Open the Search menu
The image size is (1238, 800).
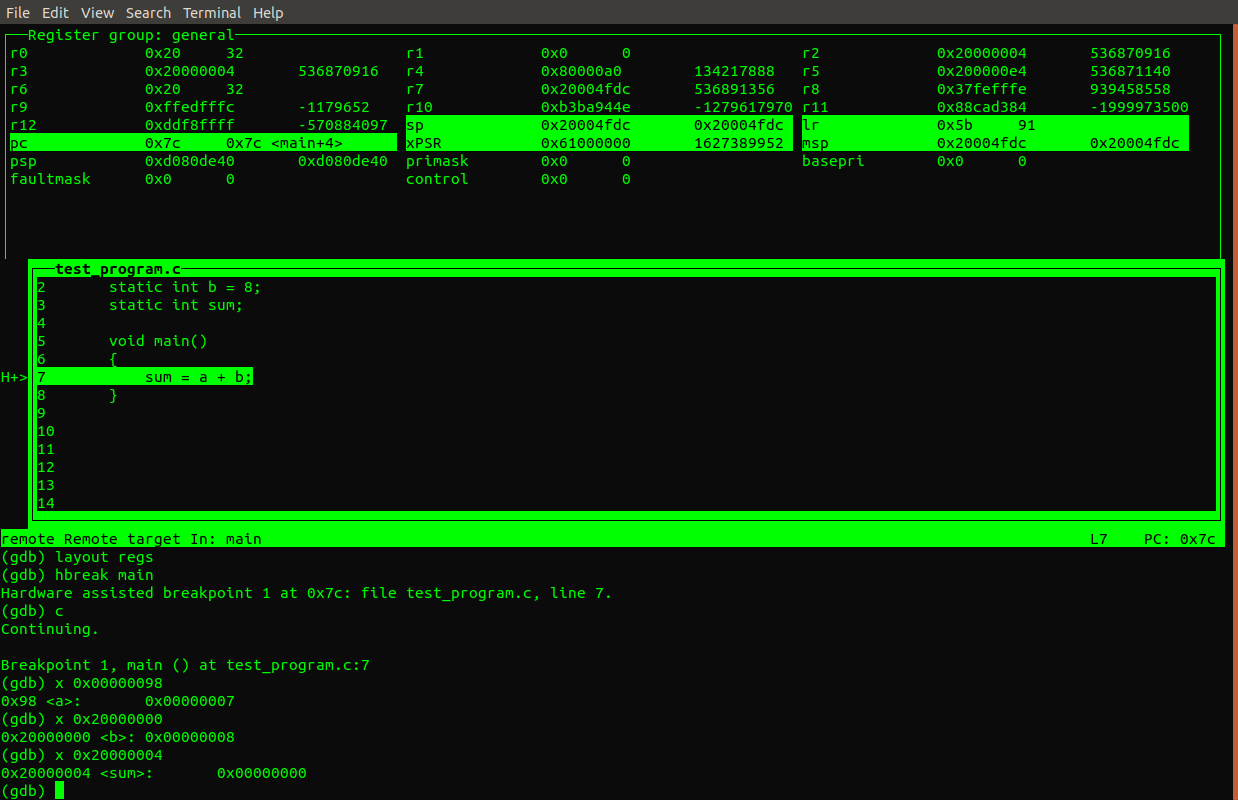click(x=148, y=13)
